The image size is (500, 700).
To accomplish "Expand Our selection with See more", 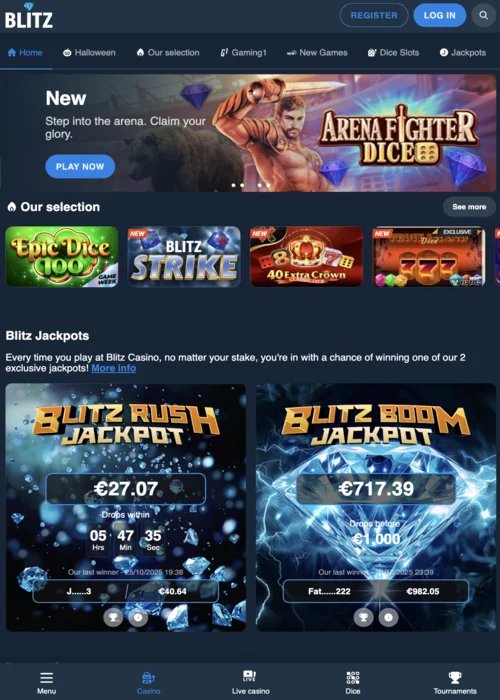I will 469,207.
